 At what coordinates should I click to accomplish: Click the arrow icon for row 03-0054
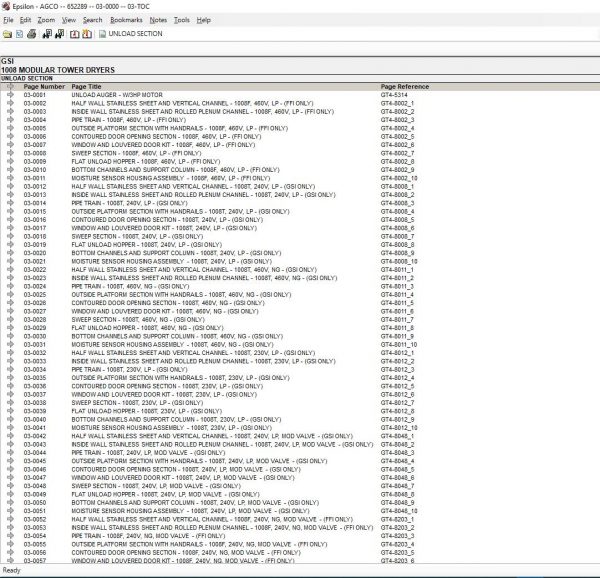[x=10, y=536]
